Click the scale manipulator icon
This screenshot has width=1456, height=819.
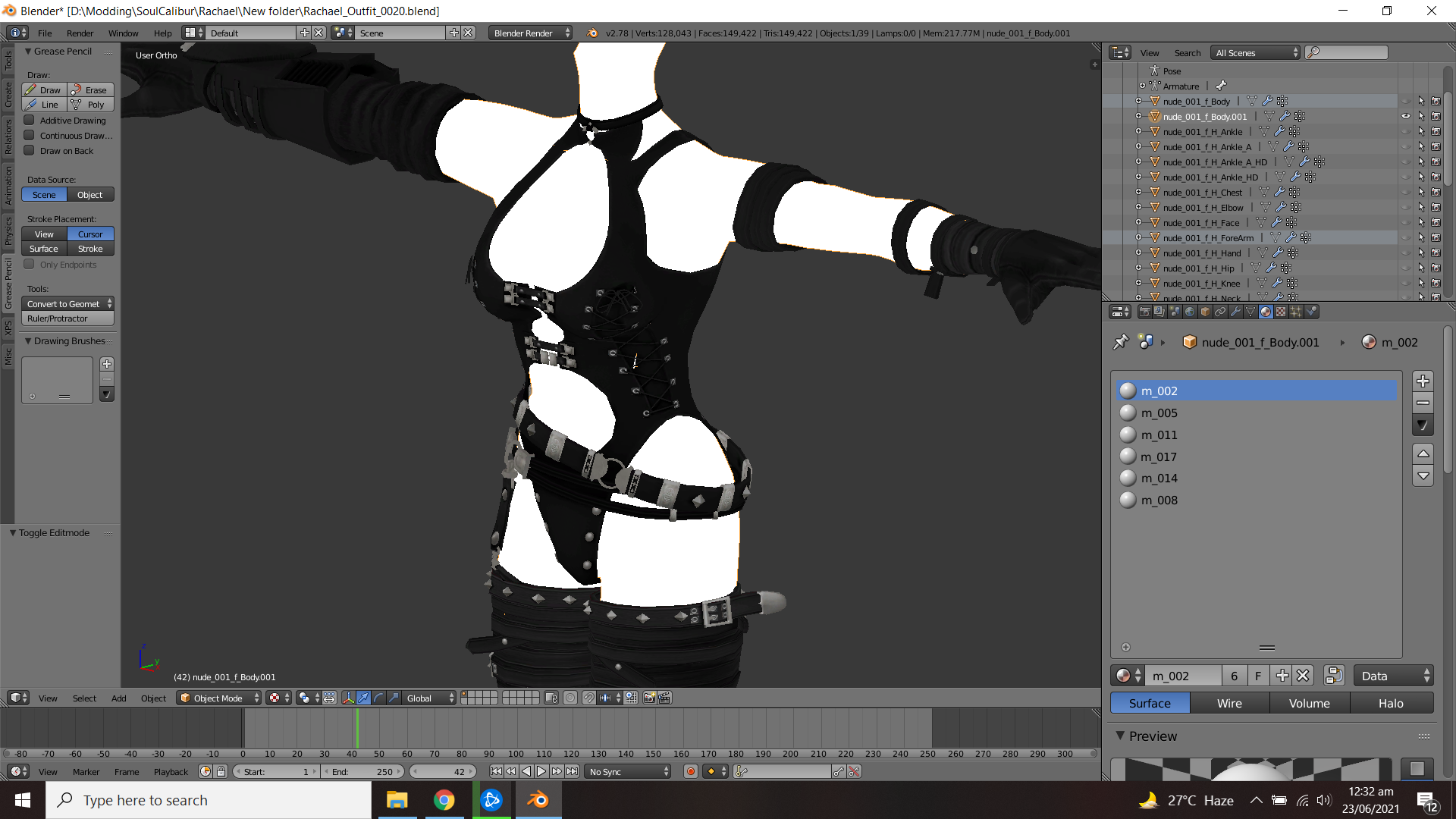tap(394, 698)
